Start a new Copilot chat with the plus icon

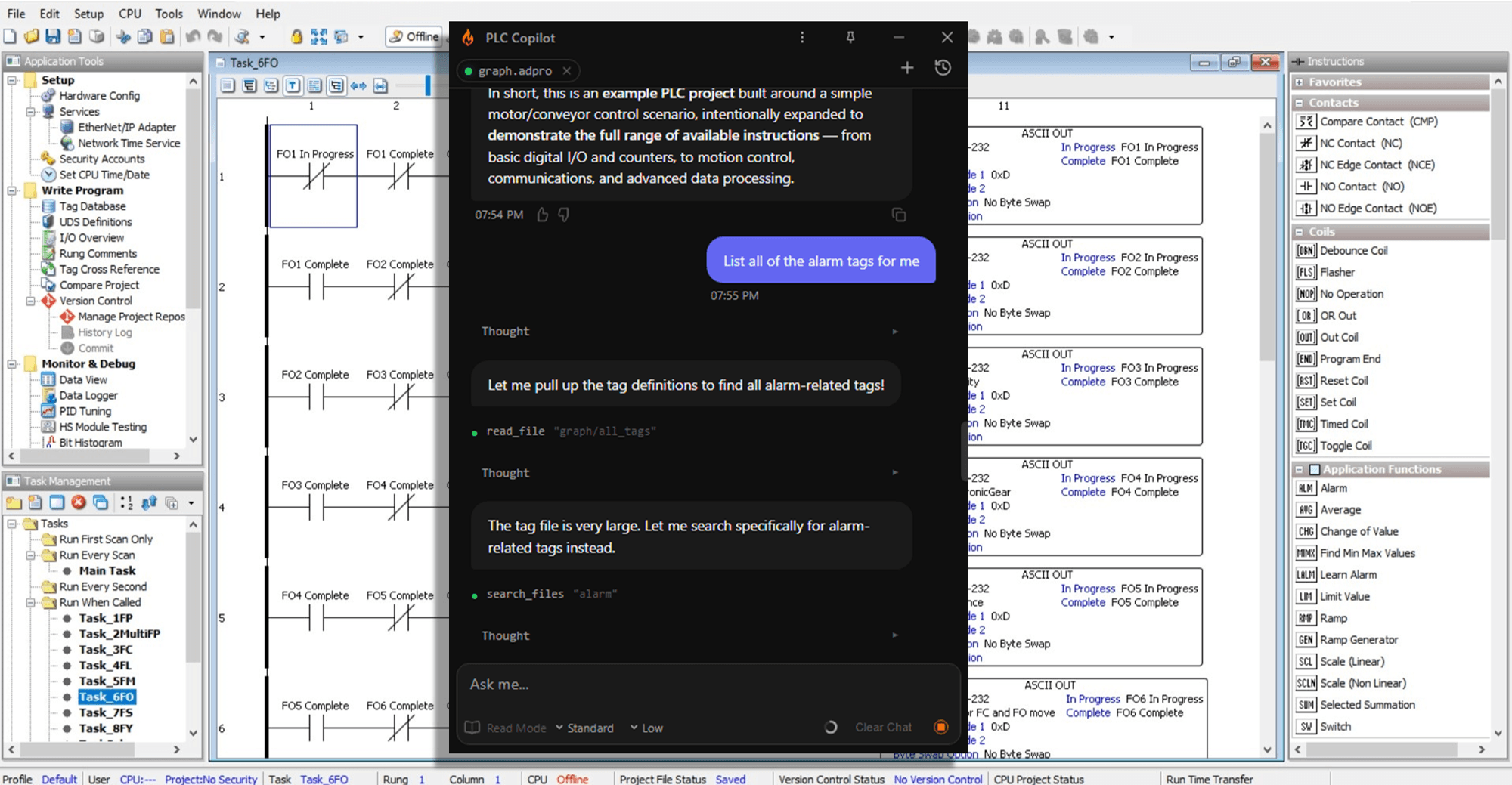point(907,68)
